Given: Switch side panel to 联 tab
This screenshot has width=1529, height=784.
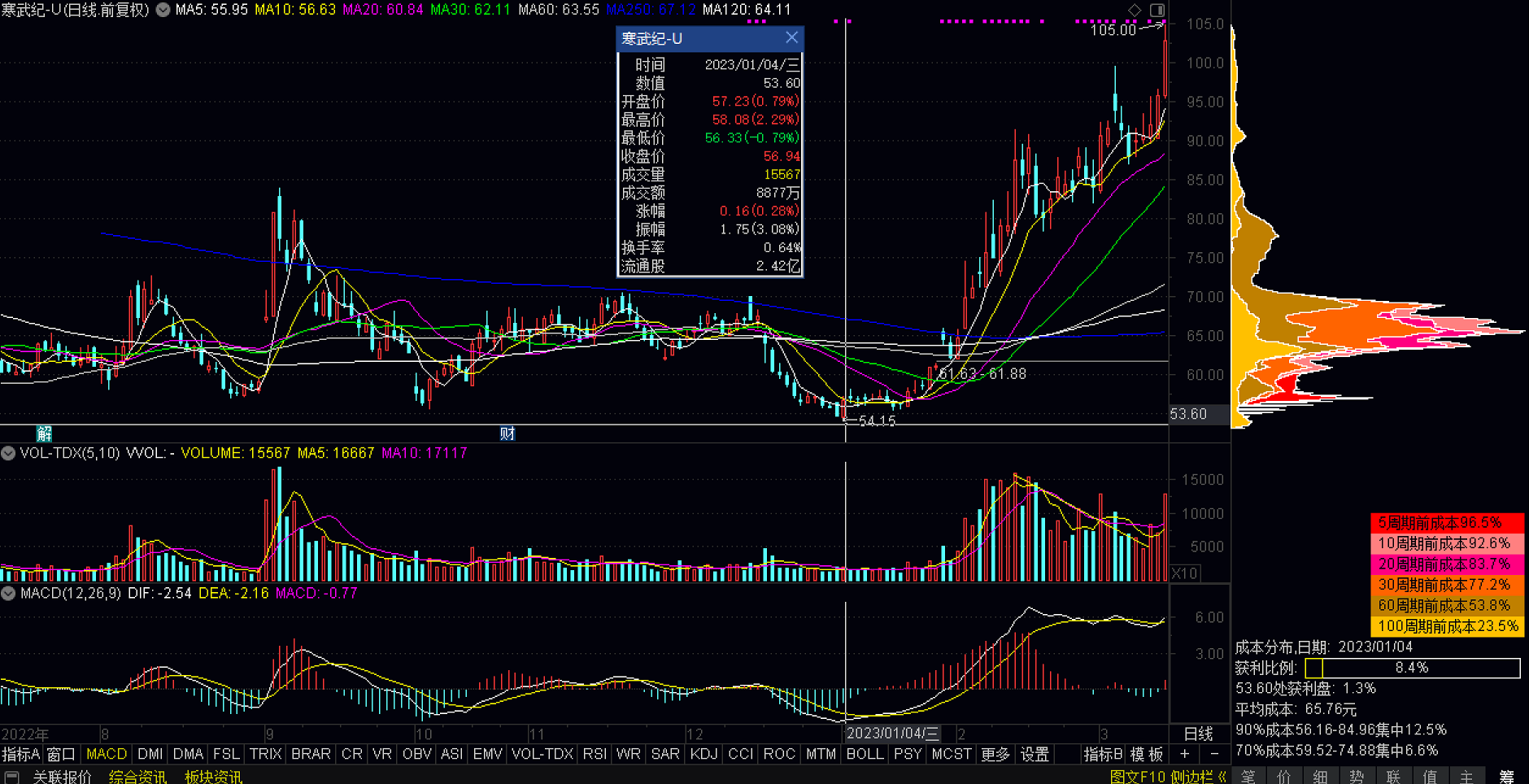Looking at the screenshot, I should tap(1394, 777).
